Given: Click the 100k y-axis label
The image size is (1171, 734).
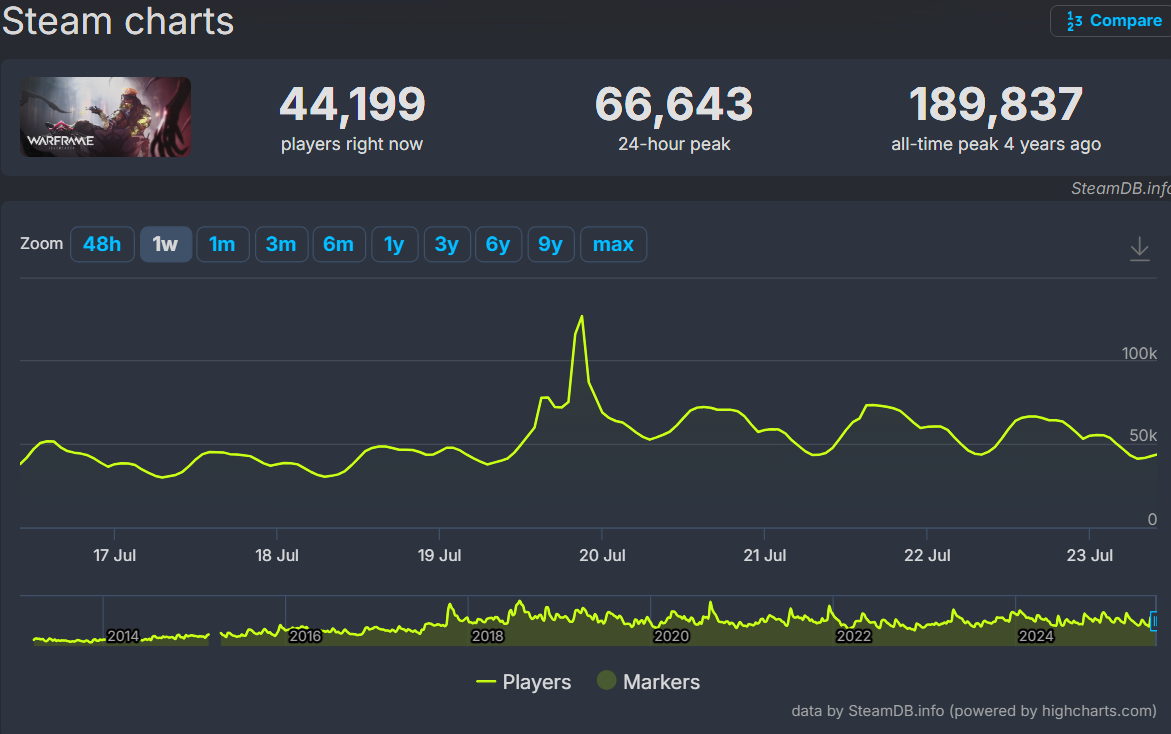Looking at the screenshot, I should point(1139,354).
